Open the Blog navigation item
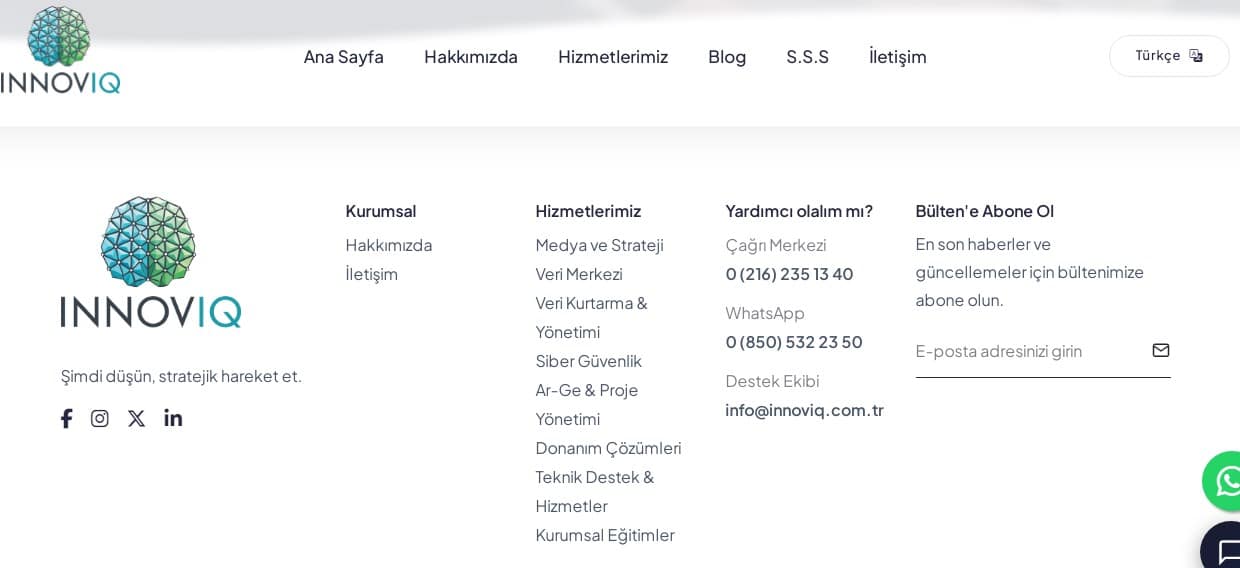Image resolution: width=1240 pixels, height=568 pixels. 727,57
